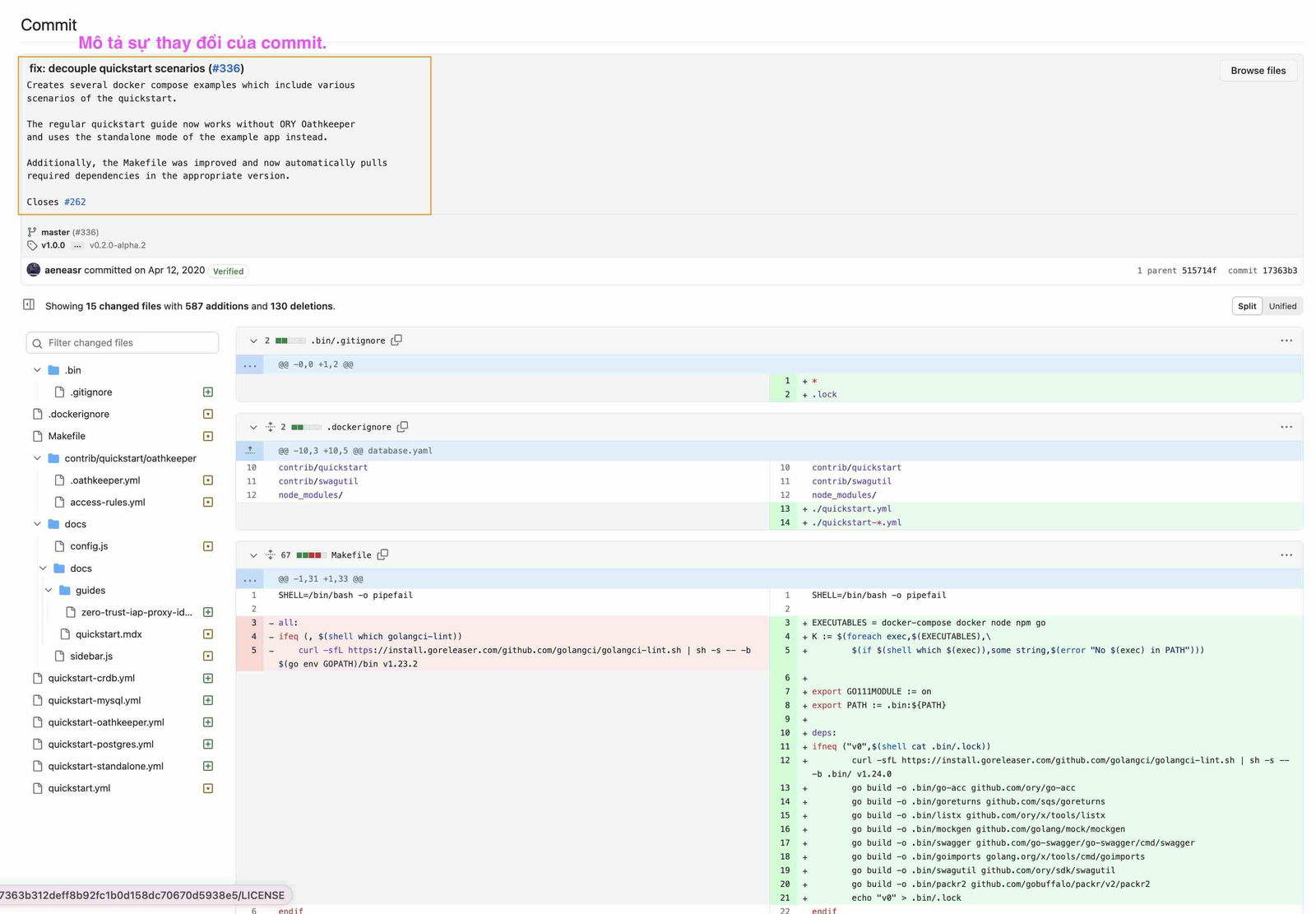Expand lines up in .dockerignore hunk
The width and height of the screenshot is (1316, 914).
(x=250, y=450)
